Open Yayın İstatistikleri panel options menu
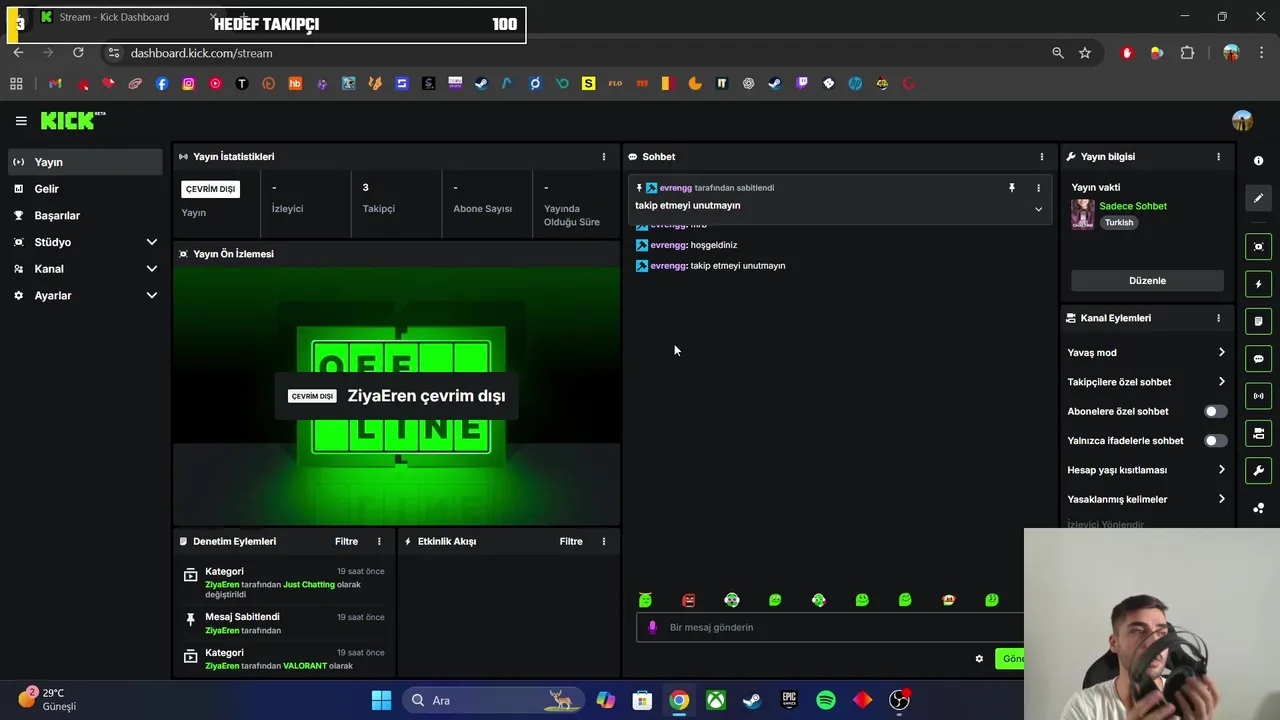 pyautogui.click(x=603, y=157)
